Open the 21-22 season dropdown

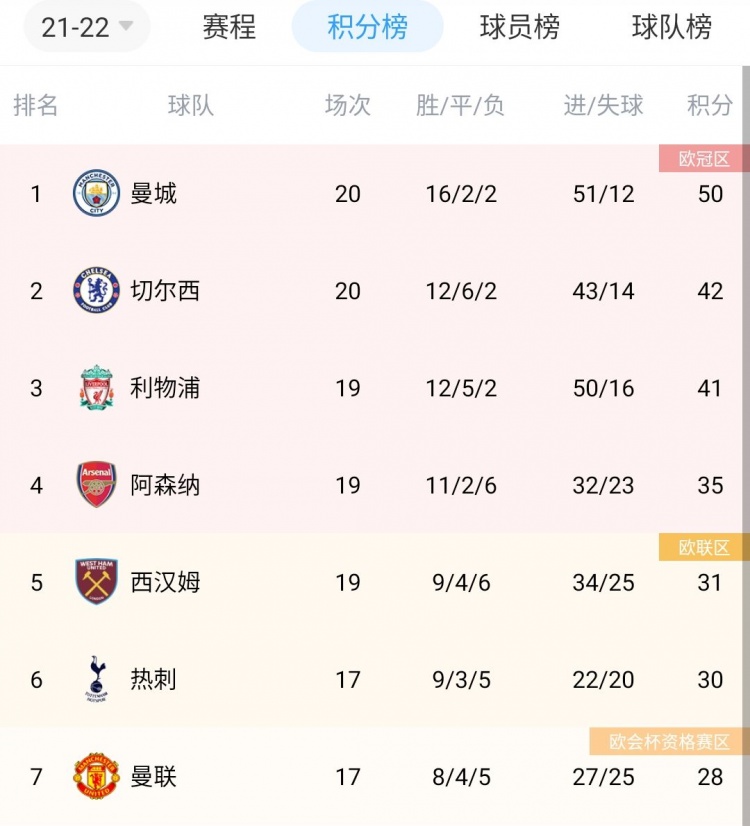pyautogui.click(x=87, y=27)
